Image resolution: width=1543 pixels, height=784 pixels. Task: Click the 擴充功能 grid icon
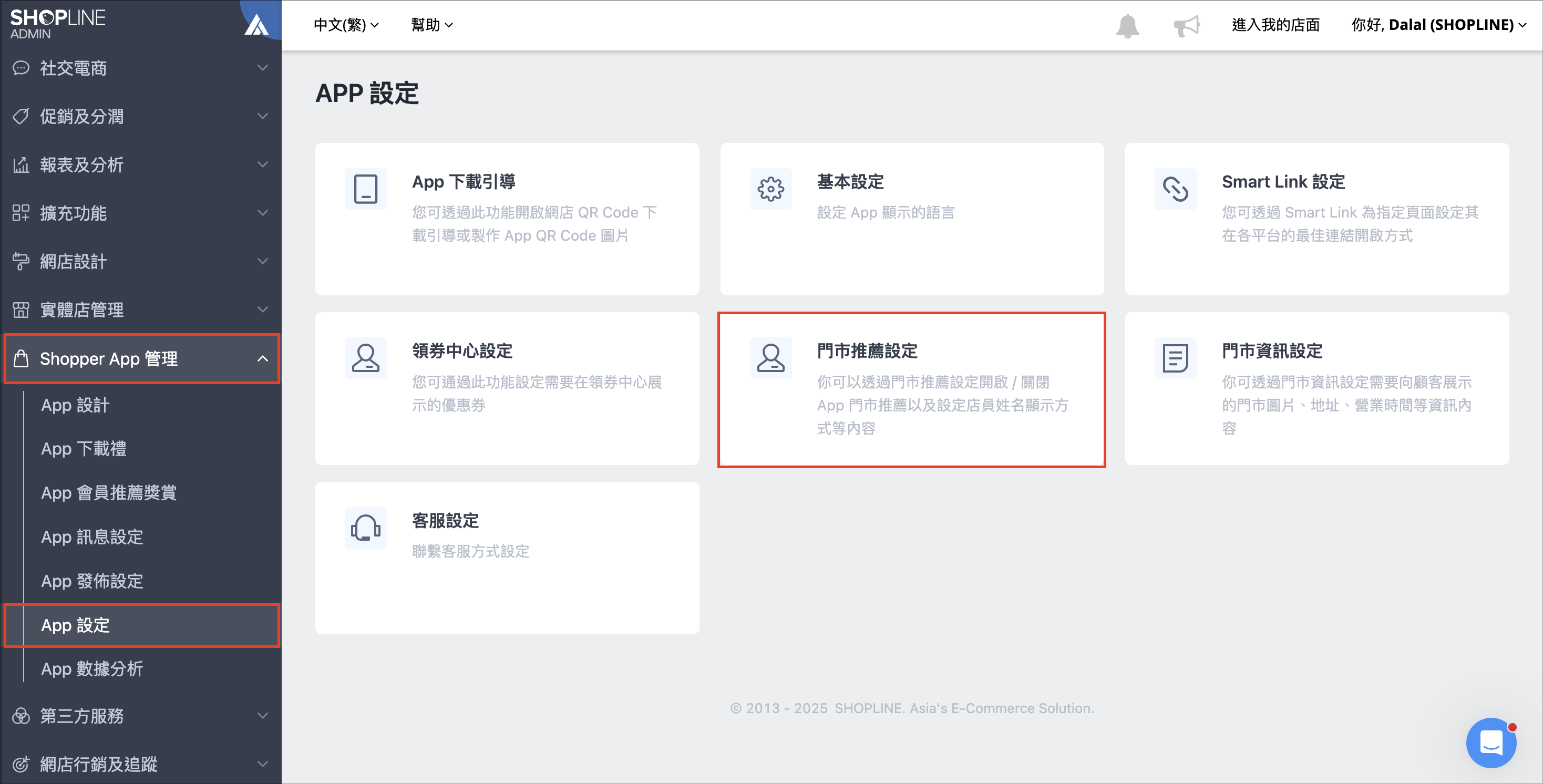tap(21, 213)
